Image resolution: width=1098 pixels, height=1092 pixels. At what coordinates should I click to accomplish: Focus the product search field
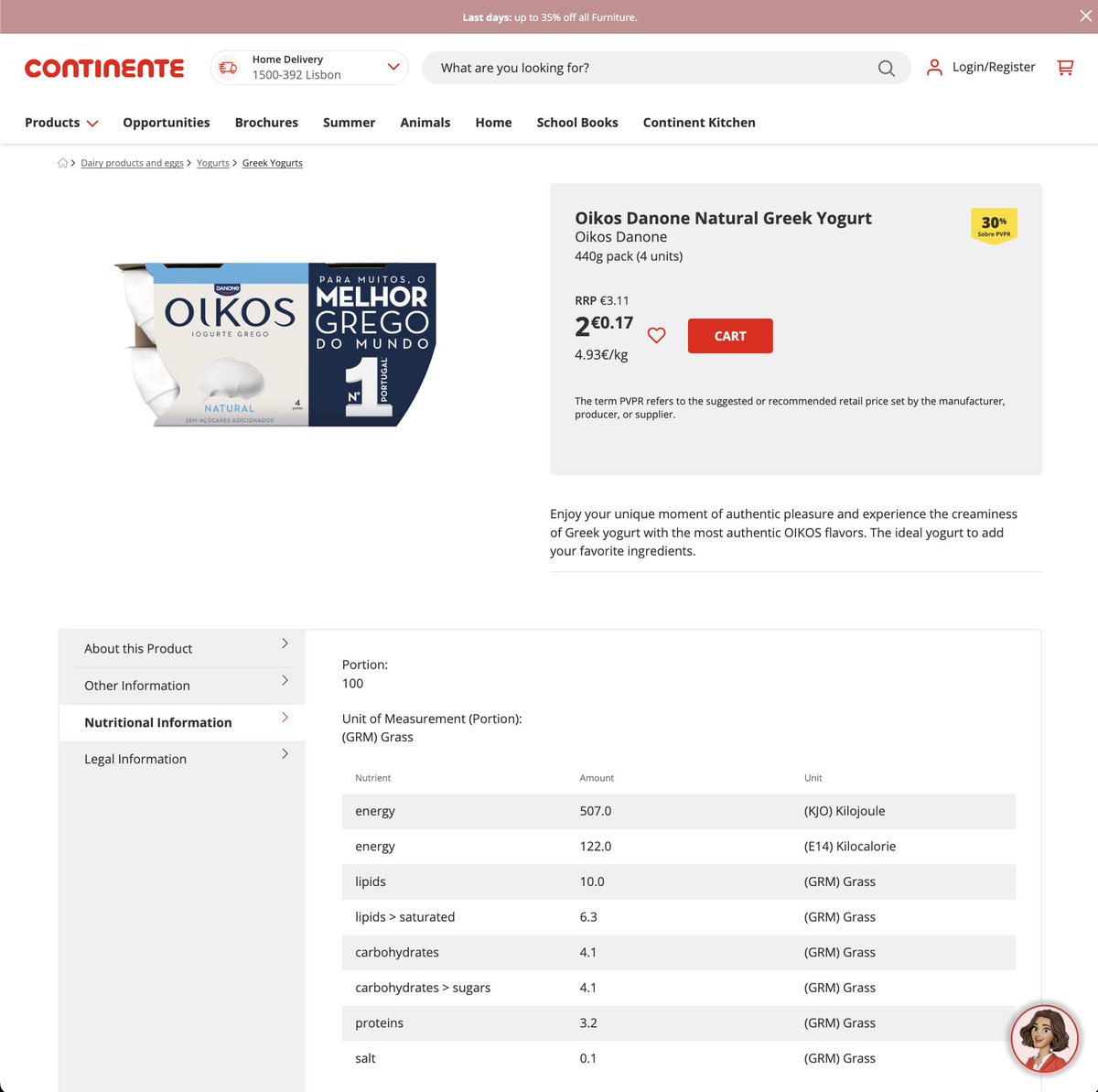pos(666,68)
